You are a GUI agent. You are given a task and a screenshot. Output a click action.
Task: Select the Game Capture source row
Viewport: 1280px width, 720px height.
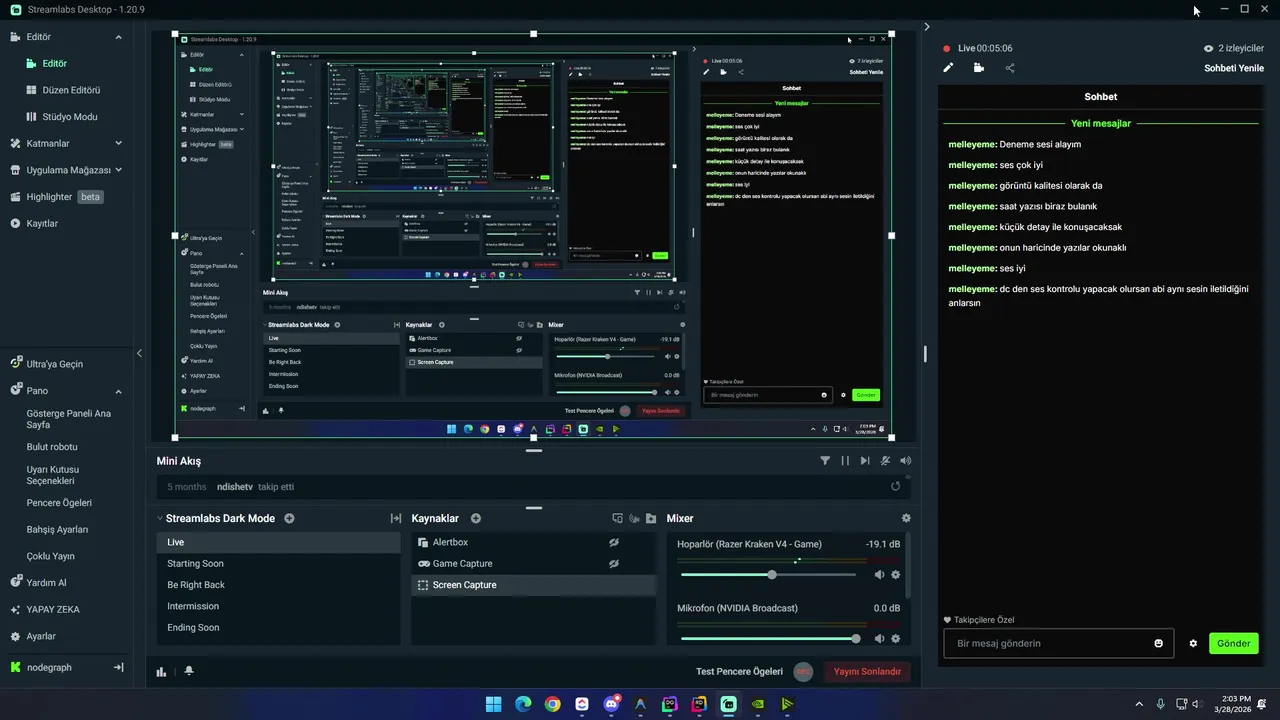[534, 563]
